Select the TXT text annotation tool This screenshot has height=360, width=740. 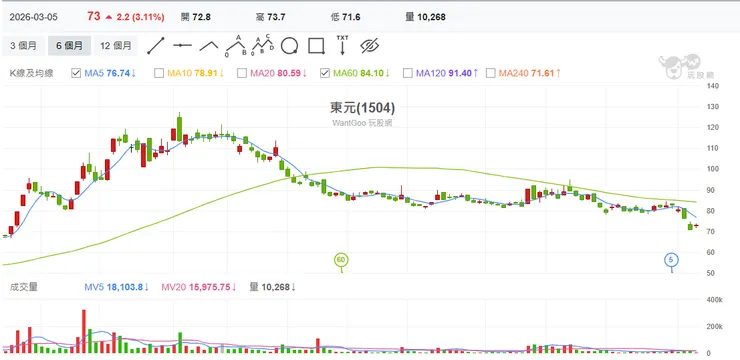click(343, 45)
